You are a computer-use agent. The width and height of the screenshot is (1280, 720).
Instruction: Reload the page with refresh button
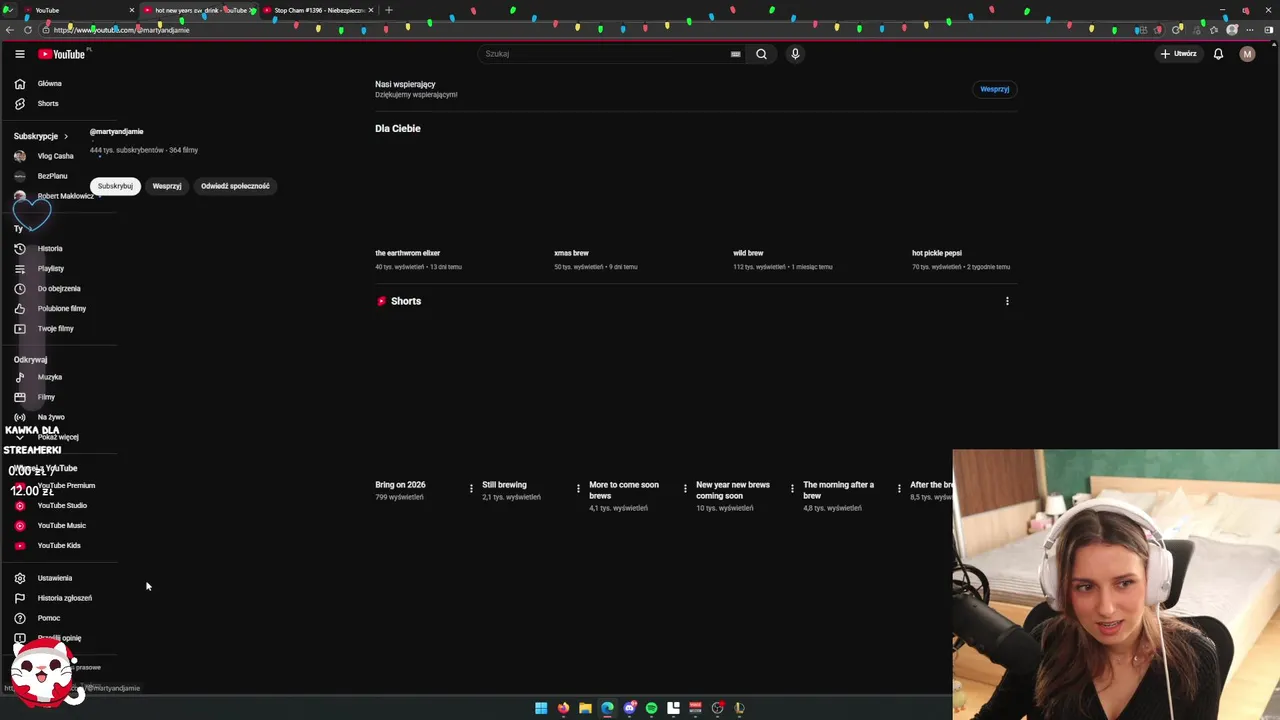tap(28, 30)
